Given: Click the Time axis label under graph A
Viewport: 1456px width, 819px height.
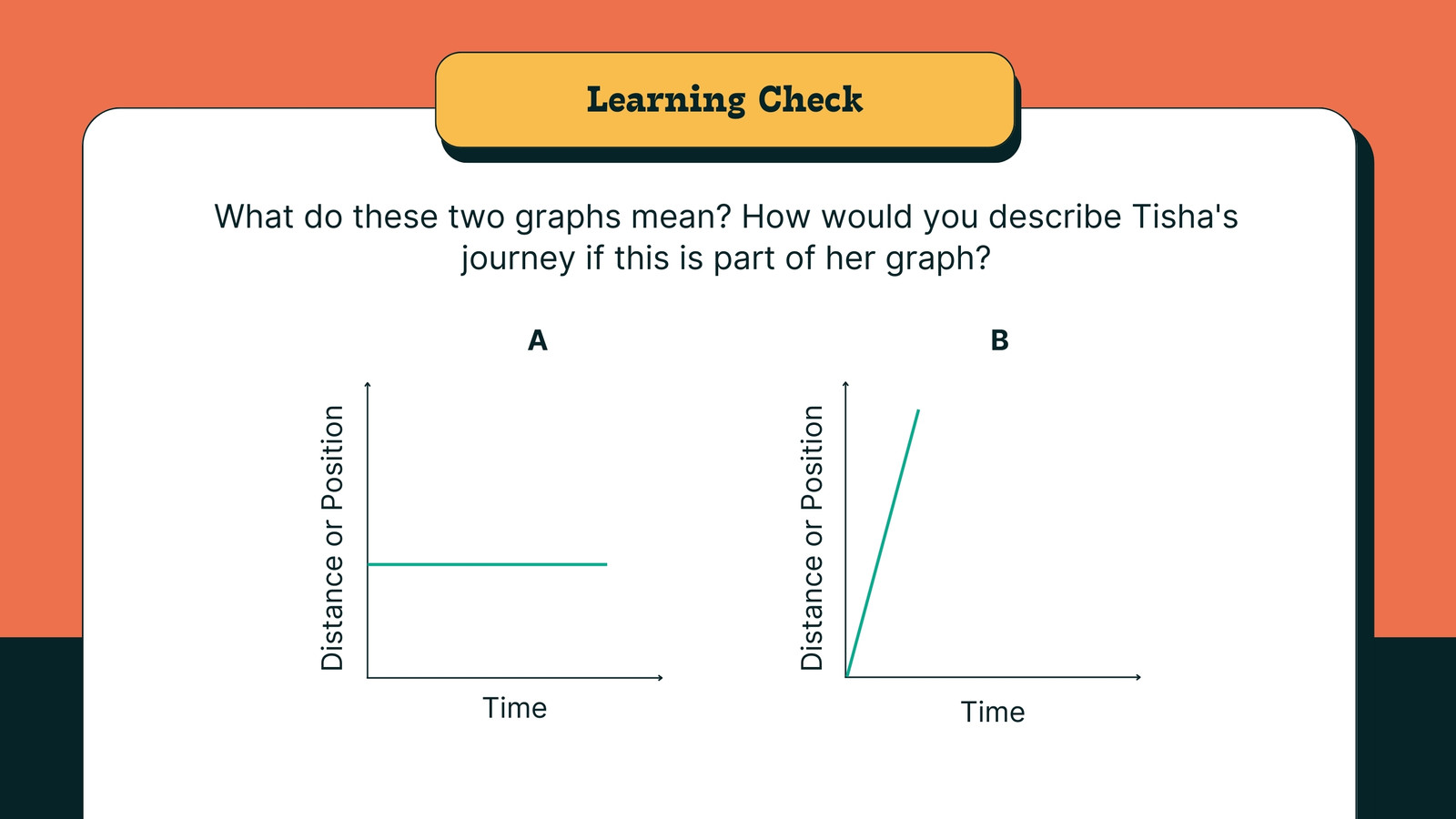Looking at the screenshot, I should 515,707.
